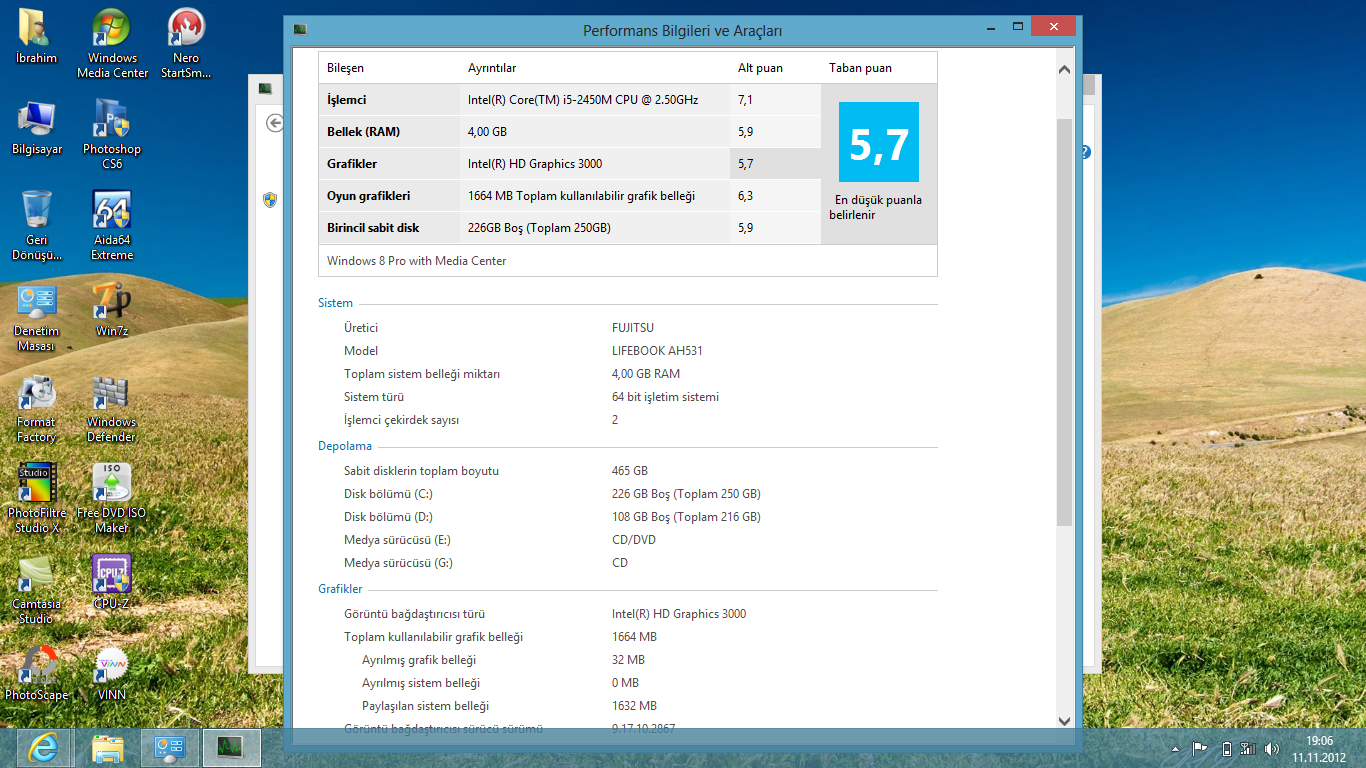Click the vertical scrollbar thumb
The width and height of the screenshot is (1366, 768).
pos(1064,323)
